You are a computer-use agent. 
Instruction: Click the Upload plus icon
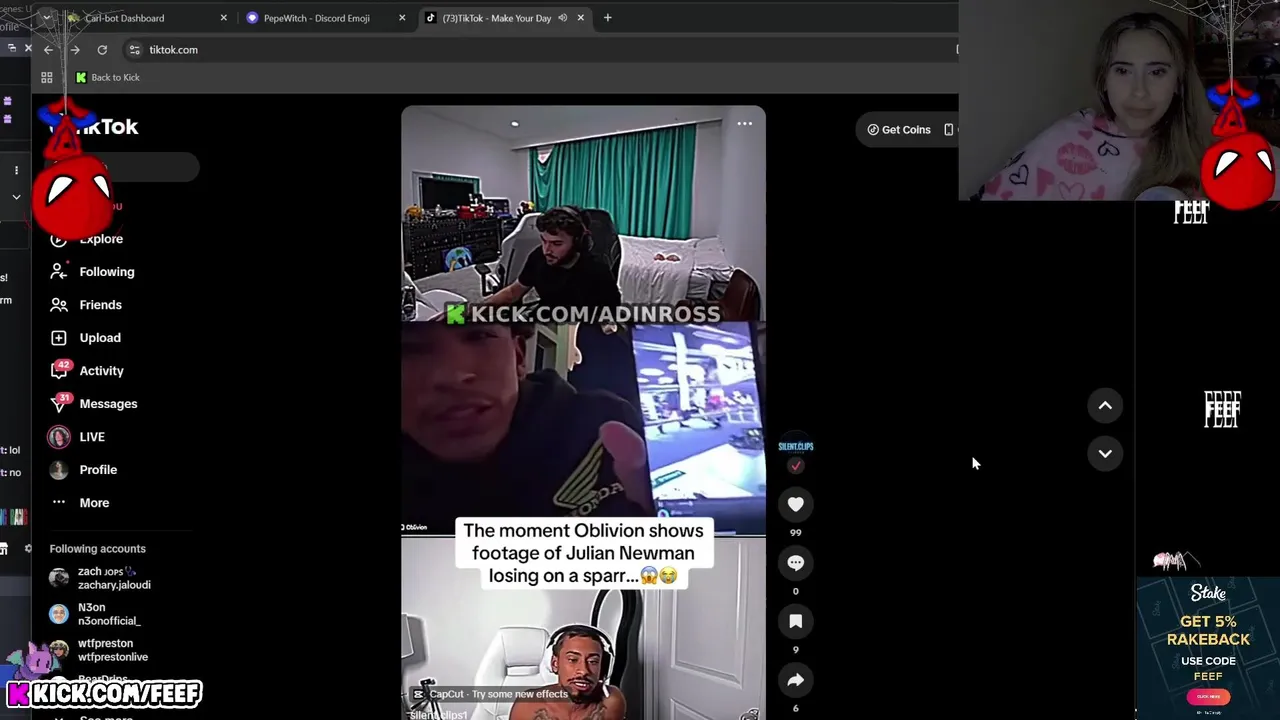click(59, 338)
